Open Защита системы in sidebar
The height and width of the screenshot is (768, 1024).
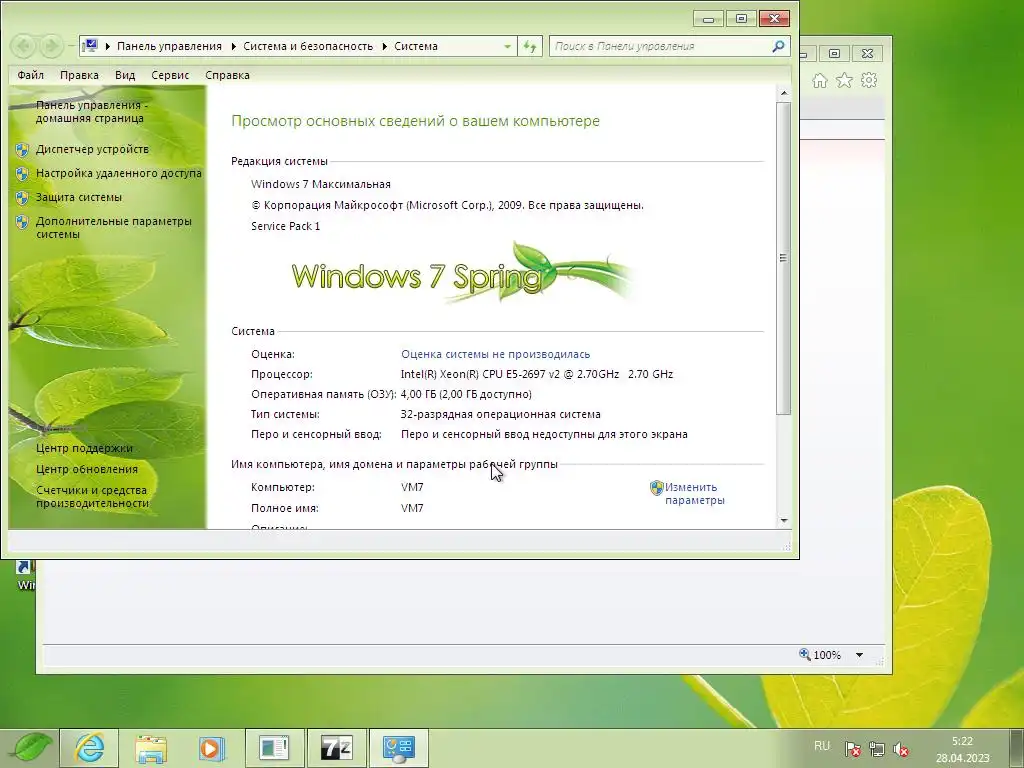79,197
